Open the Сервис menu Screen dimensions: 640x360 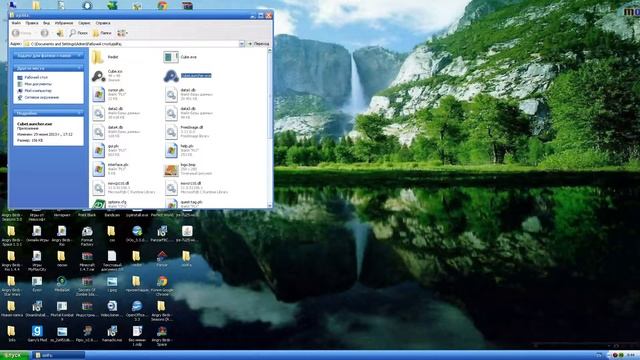pos(84,23)
